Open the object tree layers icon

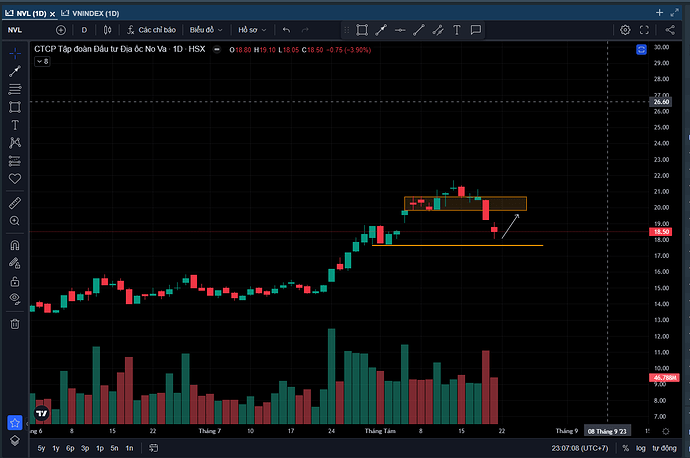(x=15, y=440)
